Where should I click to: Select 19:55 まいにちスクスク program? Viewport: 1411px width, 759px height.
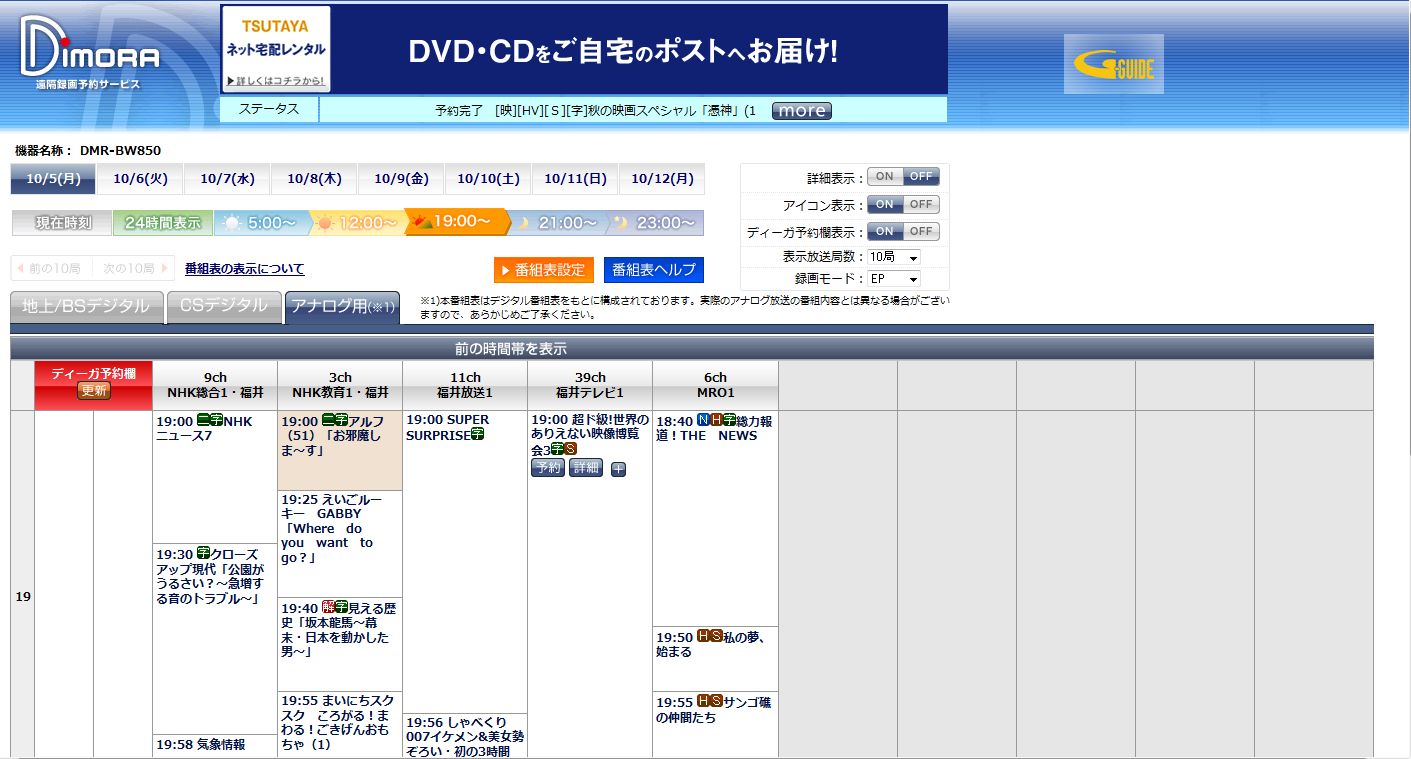(x=340, y=725)
